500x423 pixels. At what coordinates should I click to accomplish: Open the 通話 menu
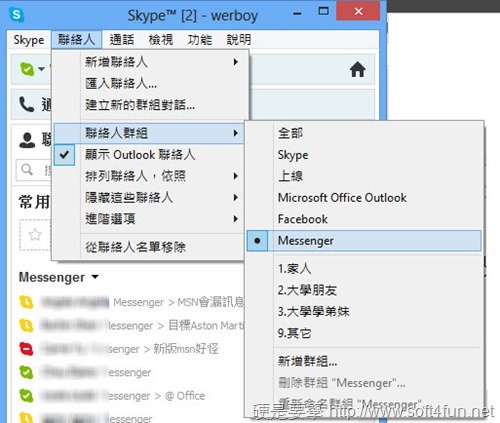tap(122, 40)
